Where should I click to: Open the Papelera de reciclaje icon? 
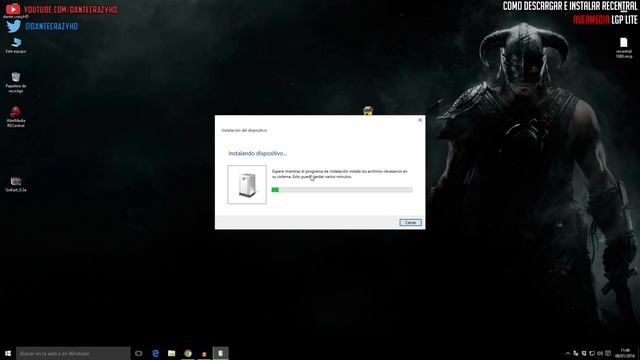(x=16, y=82)
